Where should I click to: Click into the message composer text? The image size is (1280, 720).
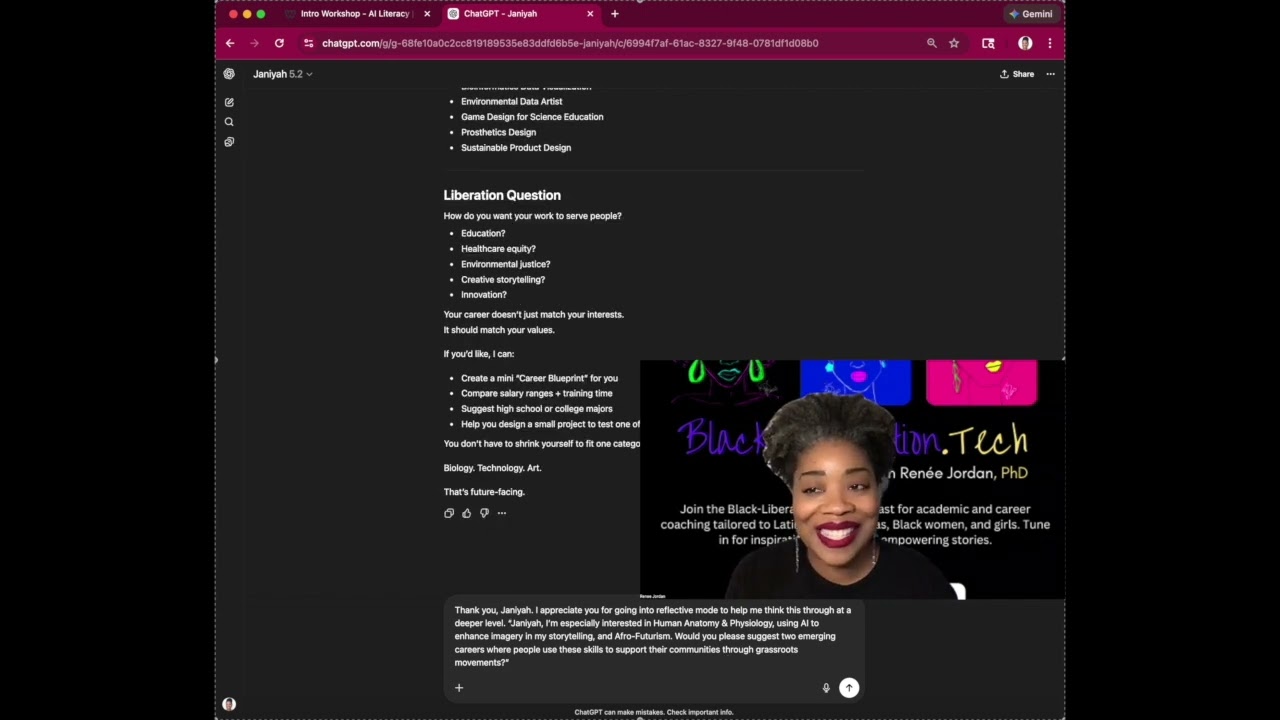(652, 636)
